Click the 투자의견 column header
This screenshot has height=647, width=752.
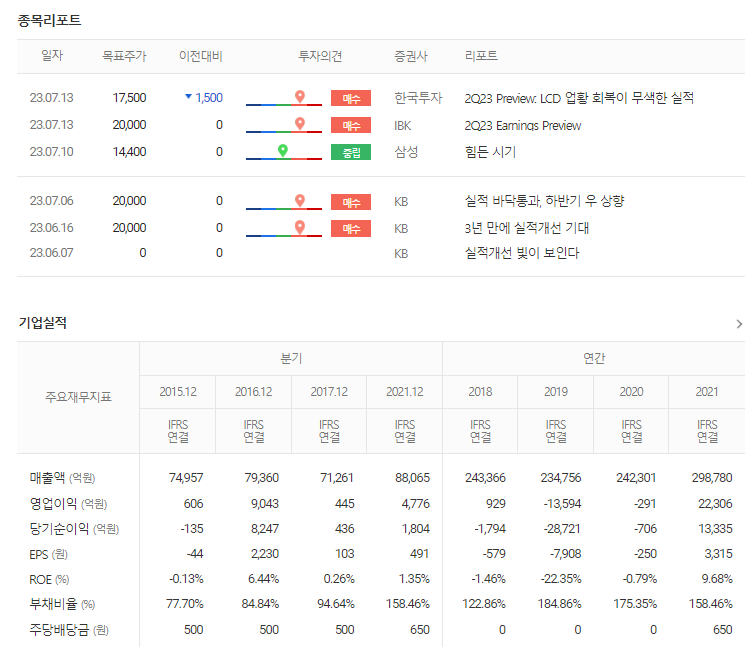tap(320, 56)
